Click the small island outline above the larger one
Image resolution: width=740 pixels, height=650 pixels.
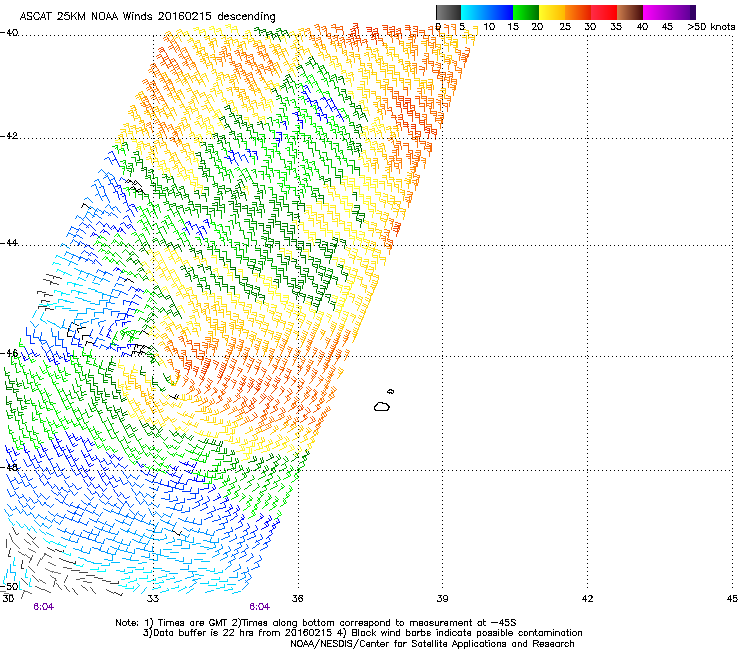[x=390, y=391]
